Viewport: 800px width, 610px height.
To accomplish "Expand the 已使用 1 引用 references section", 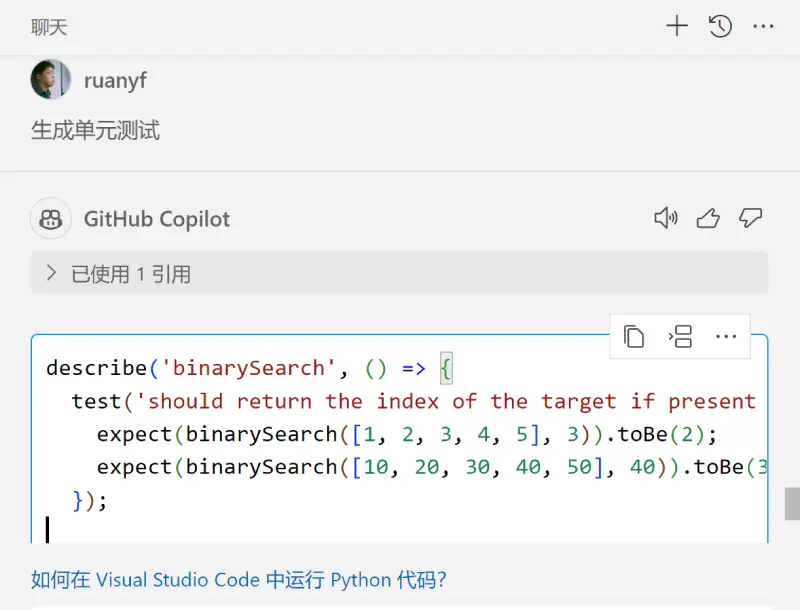I will pos(399,273).
